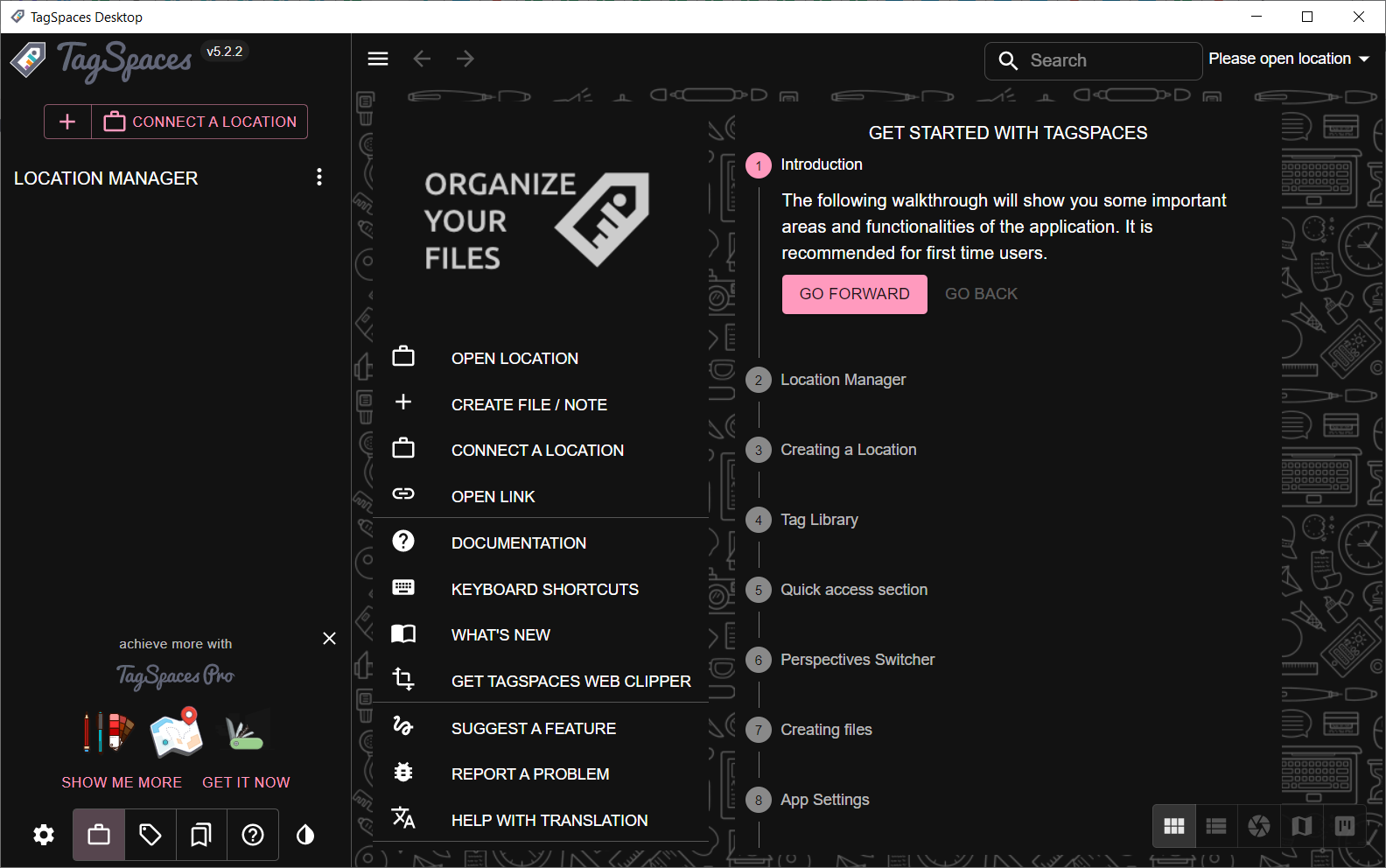Switch to the Gallery perspective
Image resolution: width=1386 pixels, height=868 pixels.
(x=1259, y=826)
